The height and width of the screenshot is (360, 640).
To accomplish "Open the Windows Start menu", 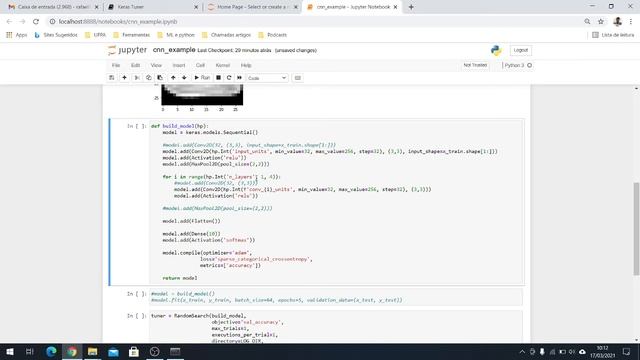I will [x=9, y=351].
